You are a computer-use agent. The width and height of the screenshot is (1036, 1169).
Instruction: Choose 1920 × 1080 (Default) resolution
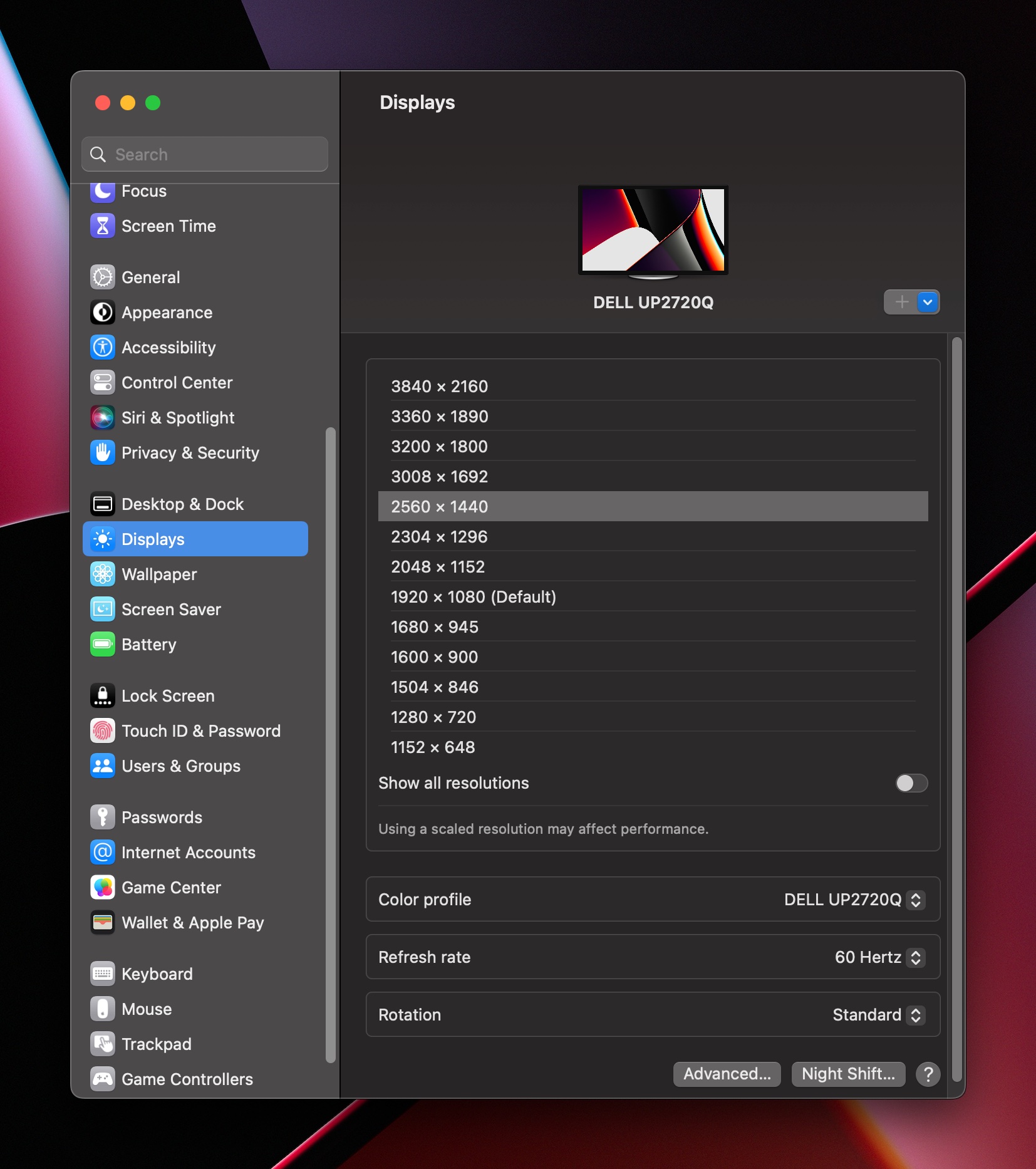pyautogui.click(x=653, y=597)
